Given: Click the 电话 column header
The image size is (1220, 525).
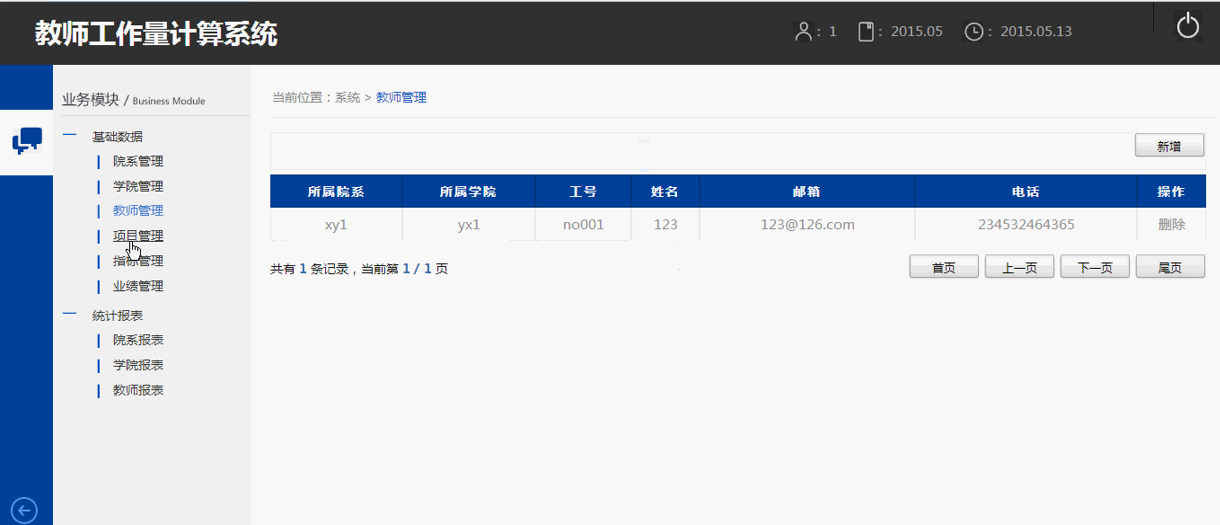Looking at the screenshot, I should click(1025, 191).
